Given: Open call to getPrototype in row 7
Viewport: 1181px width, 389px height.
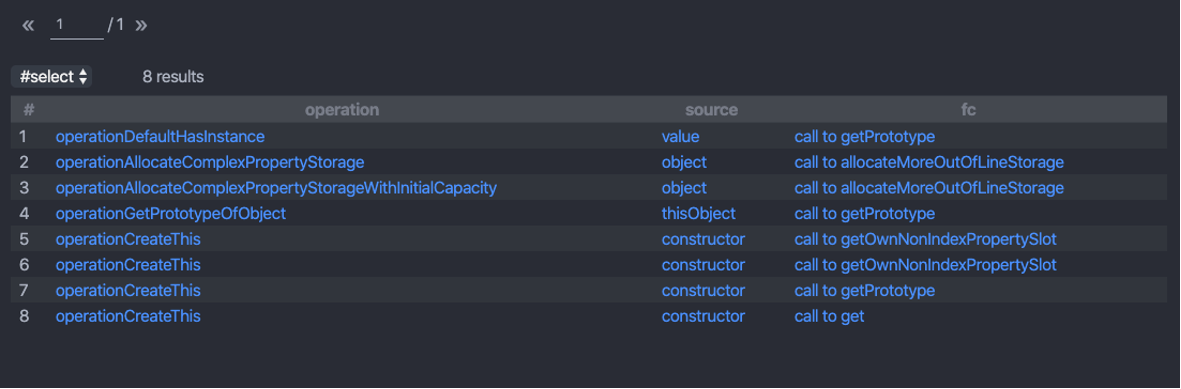Looking at the screenshot, I should tap(865, 290).
